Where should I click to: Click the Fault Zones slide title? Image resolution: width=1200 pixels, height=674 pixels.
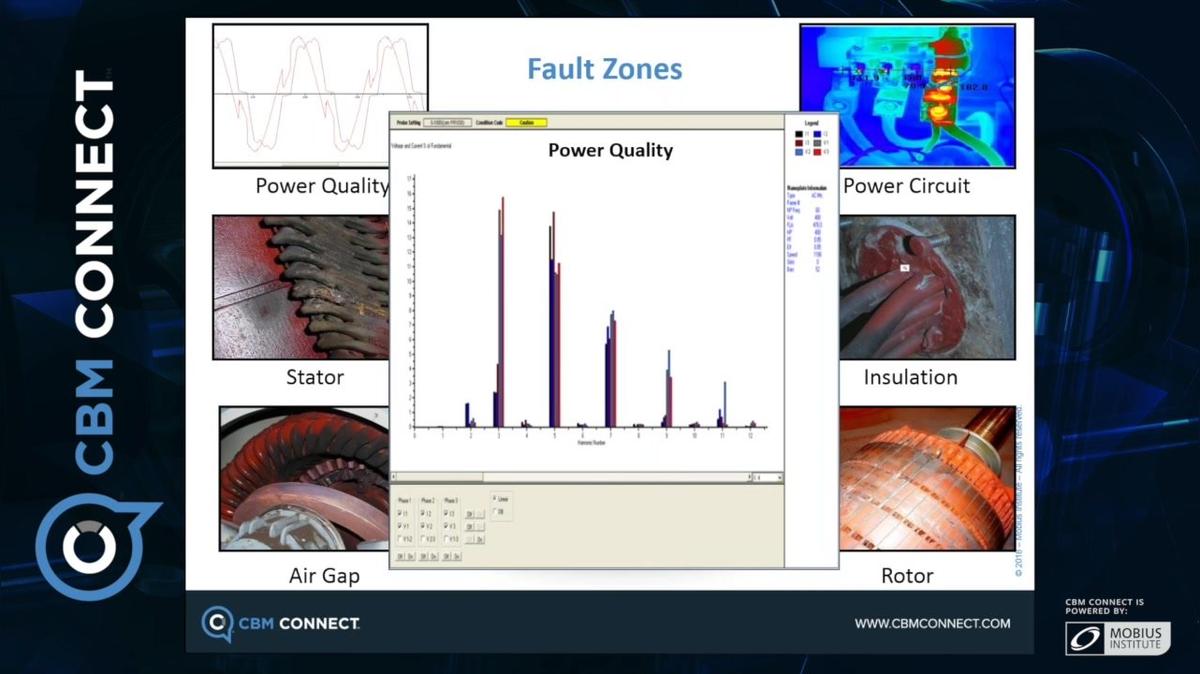point(605,69)
